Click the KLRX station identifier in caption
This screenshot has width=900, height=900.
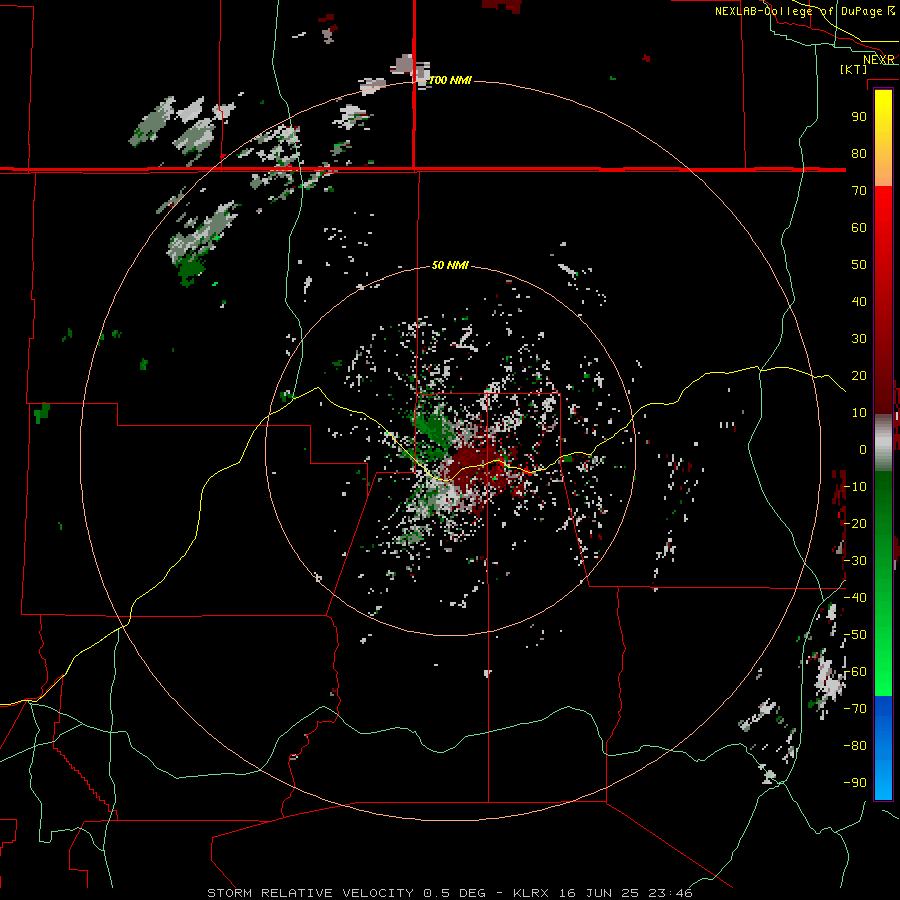point(531,893)
